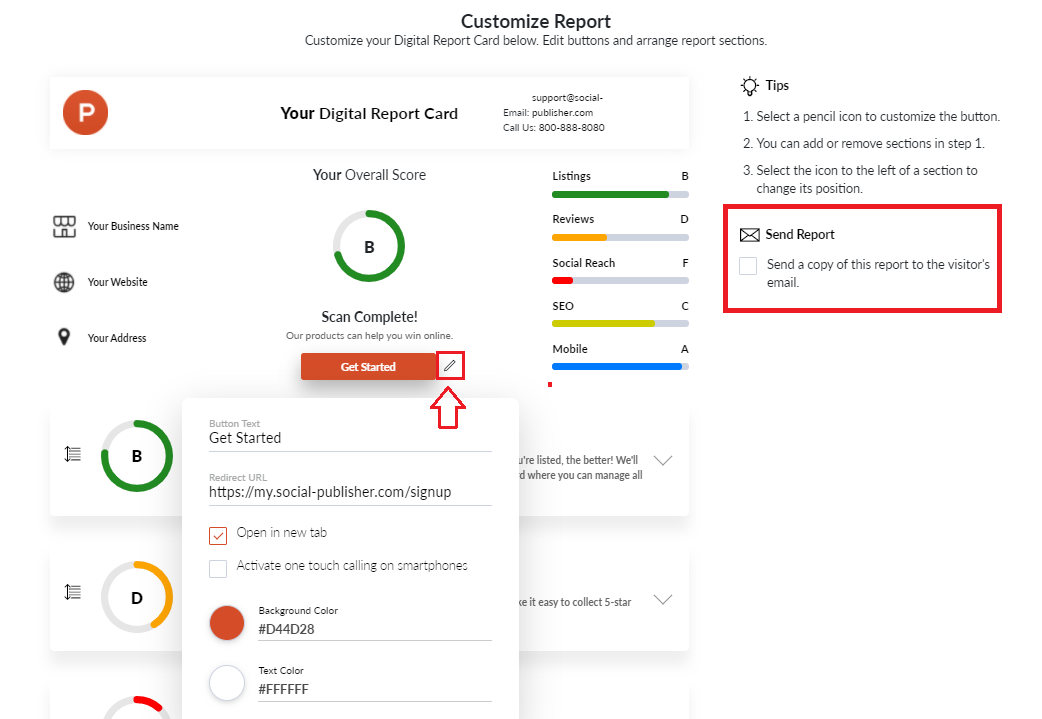Click the reorder icon beside the B section
This screenshot has width=1042, height=719.
pyautogui.click(x=72, y=454)
